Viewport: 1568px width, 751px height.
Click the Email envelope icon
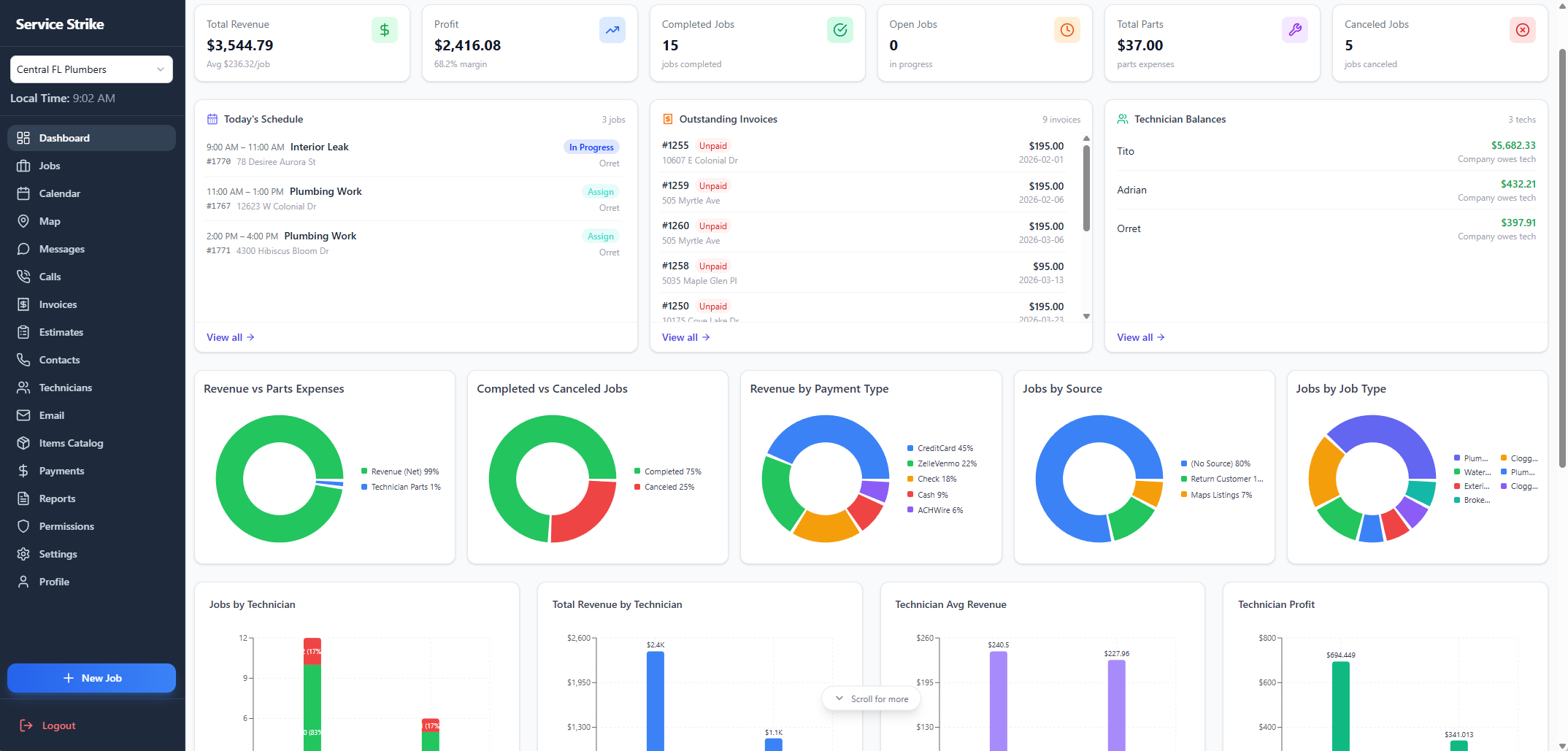(x=23, y=415)
